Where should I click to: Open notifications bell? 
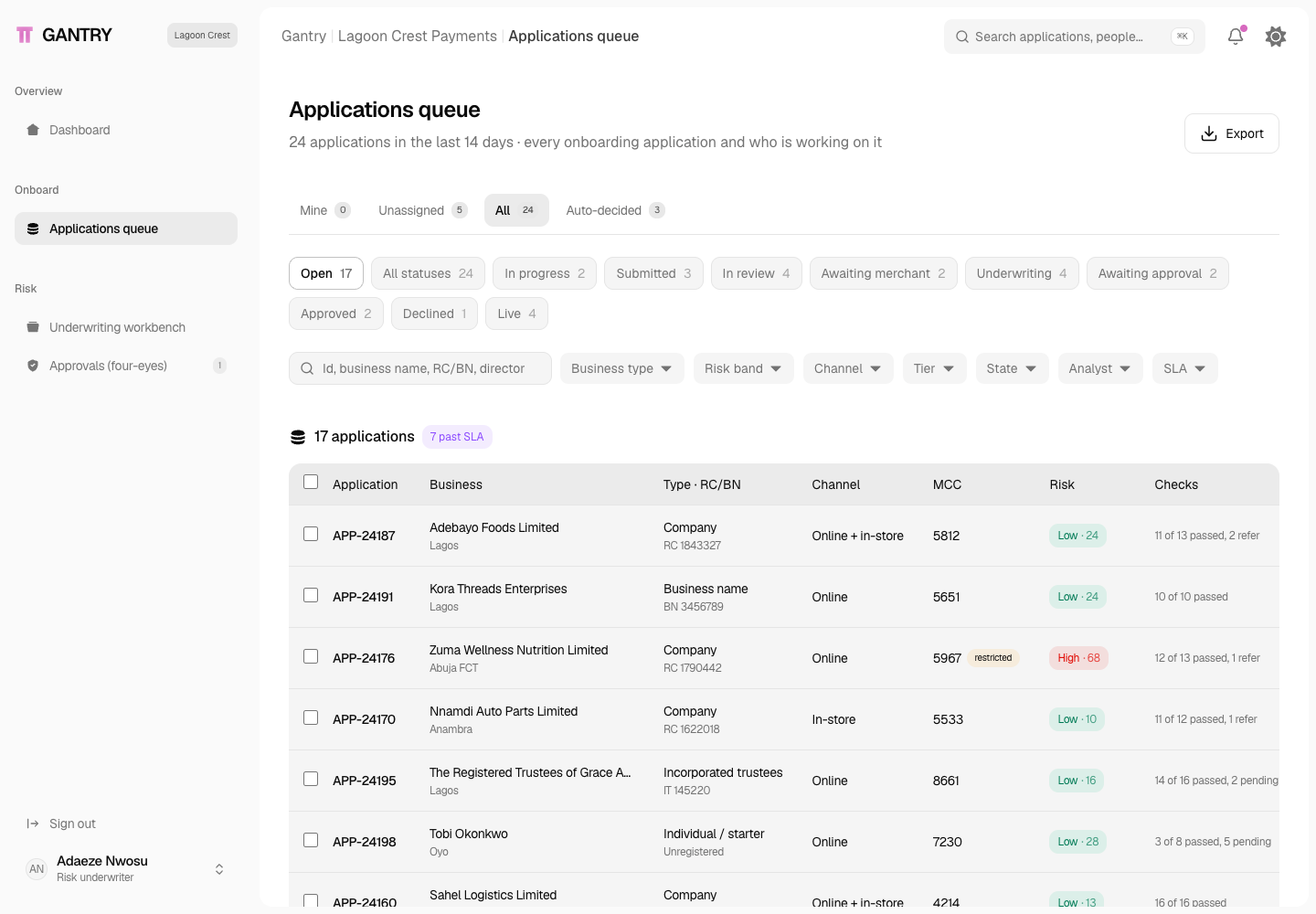coord(1236,37)
